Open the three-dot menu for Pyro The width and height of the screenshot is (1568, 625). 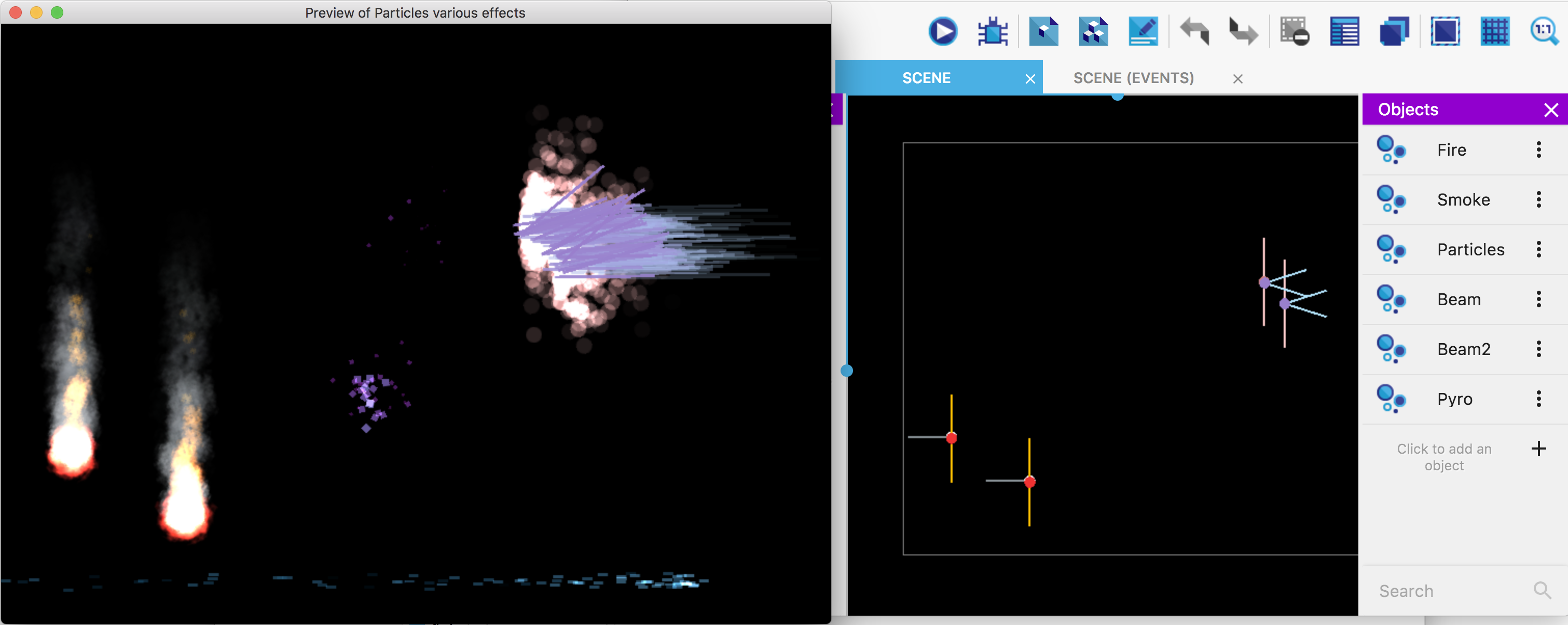[x=1538, y=399]
